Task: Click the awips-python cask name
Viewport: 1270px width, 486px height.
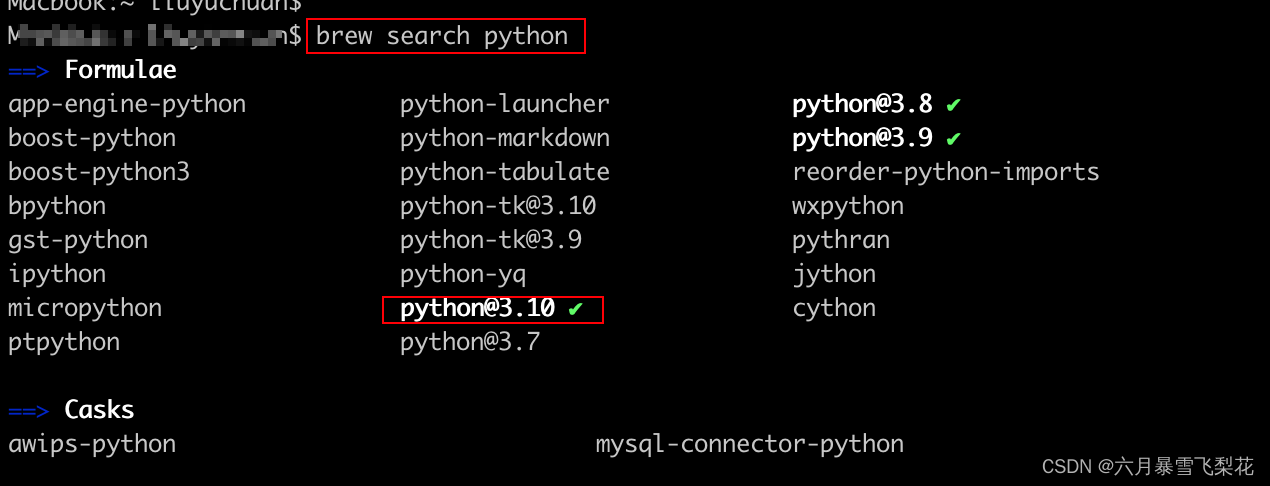Action: pyautogui.click(x=92, y=444)
